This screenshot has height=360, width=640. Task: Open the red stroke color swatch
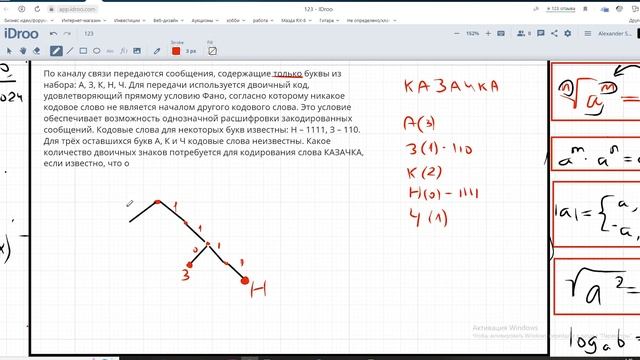176,51
